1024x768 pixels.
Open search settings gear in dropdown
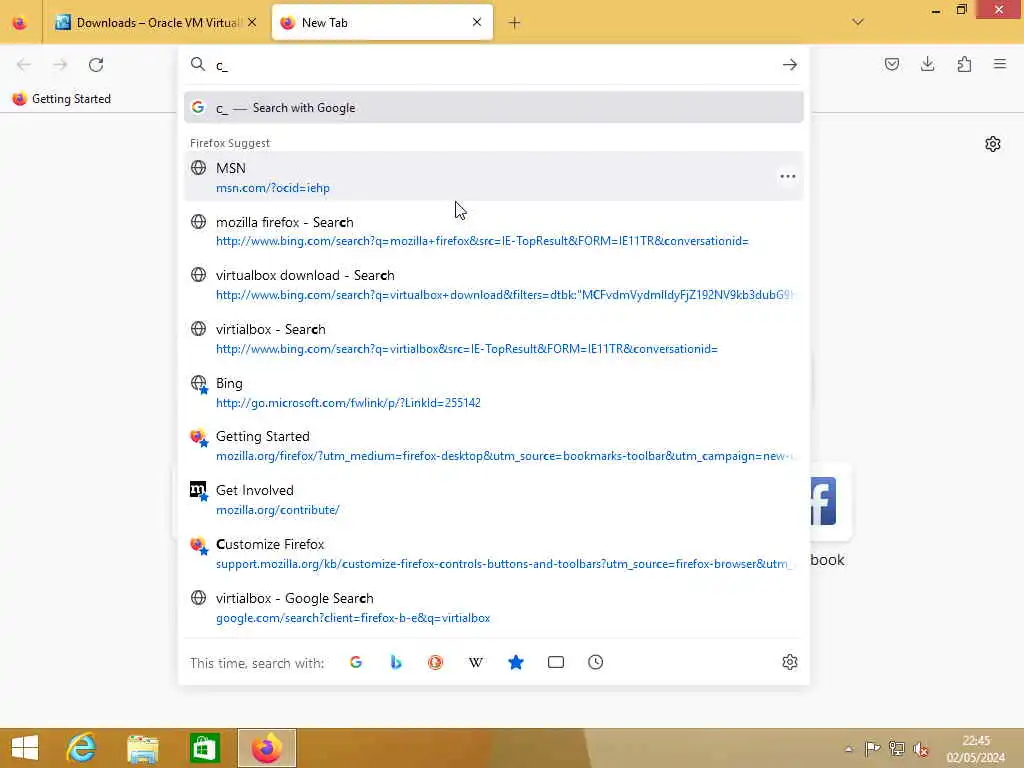[x=790, y=662]
